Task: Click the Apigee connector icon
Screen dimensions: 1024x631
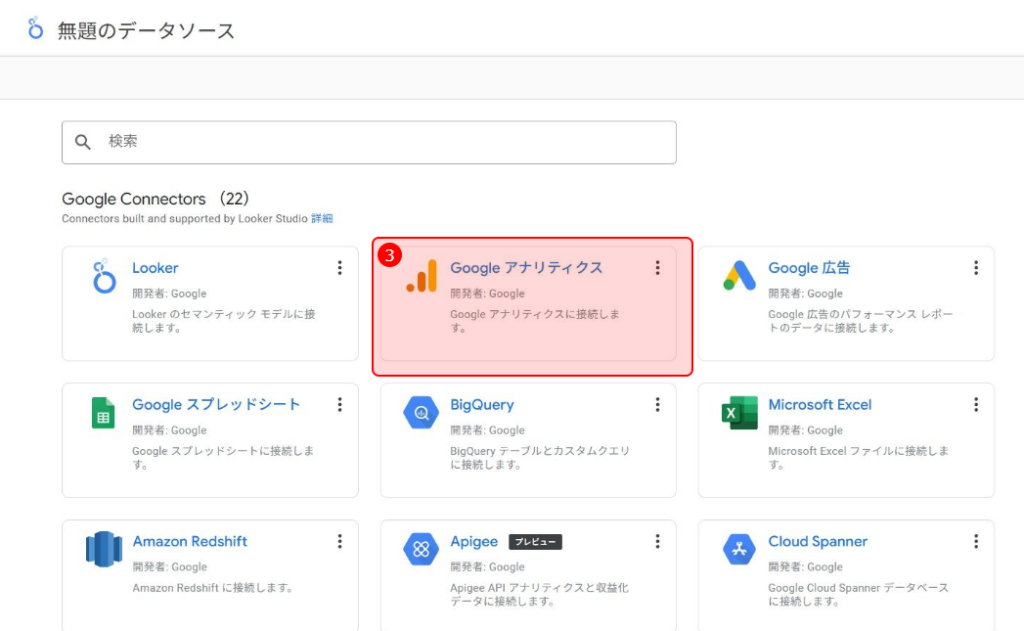Action: pyautogui.click(x=421, y=549)
